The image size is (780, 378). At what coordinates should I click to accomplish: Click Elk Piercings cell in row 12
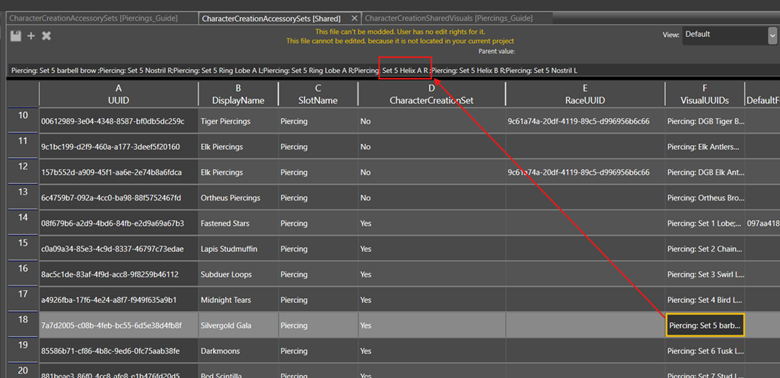[x=238, y=172]
